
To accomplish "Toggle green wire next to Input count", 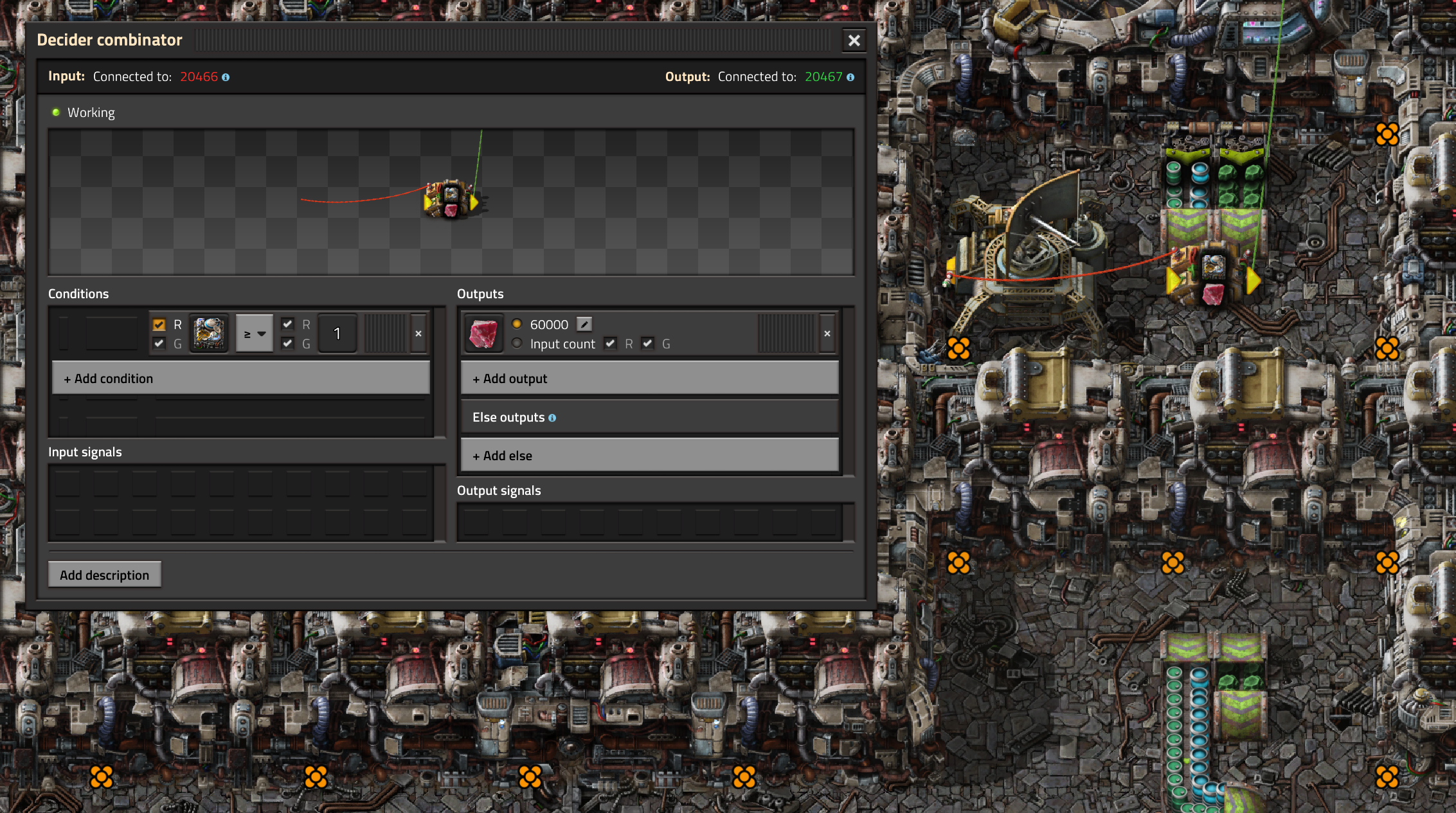I will coord(647,343).
